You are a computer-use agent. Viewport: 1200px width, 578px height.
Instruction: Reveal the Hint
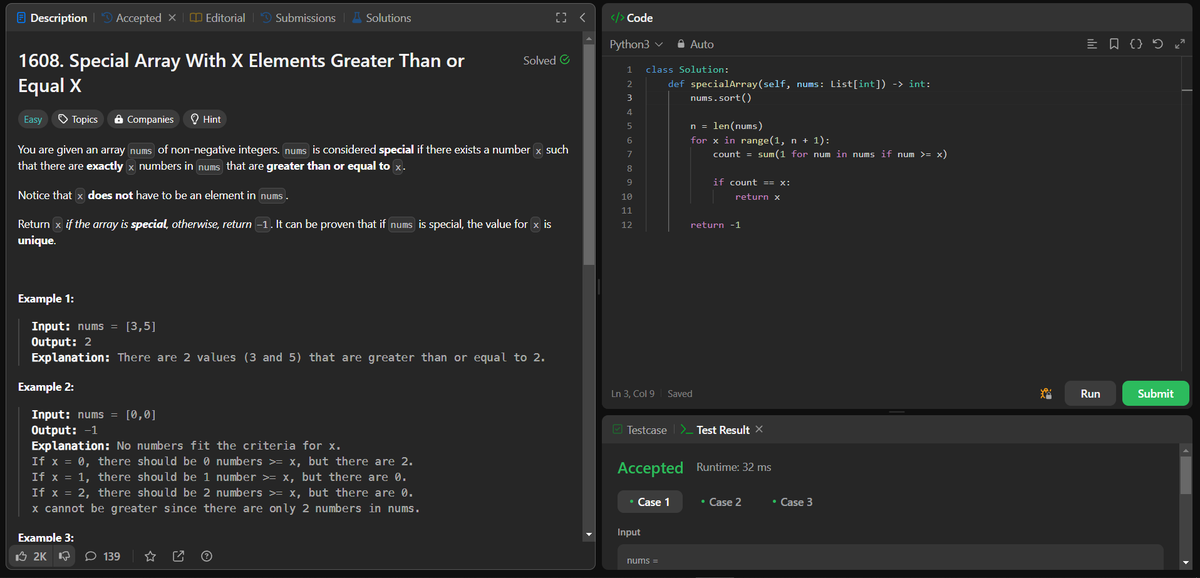click(205, 119)
